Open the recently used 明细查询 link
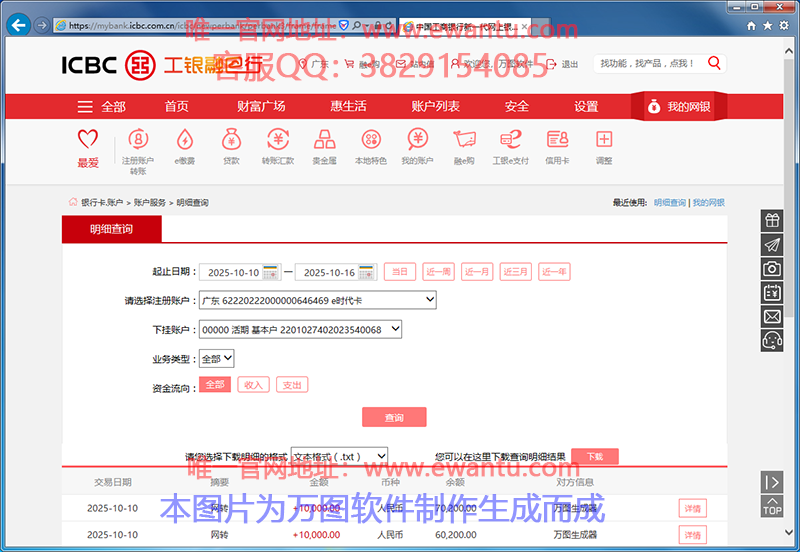Screen dimensions: 800x552 click(x=669, y=203)
